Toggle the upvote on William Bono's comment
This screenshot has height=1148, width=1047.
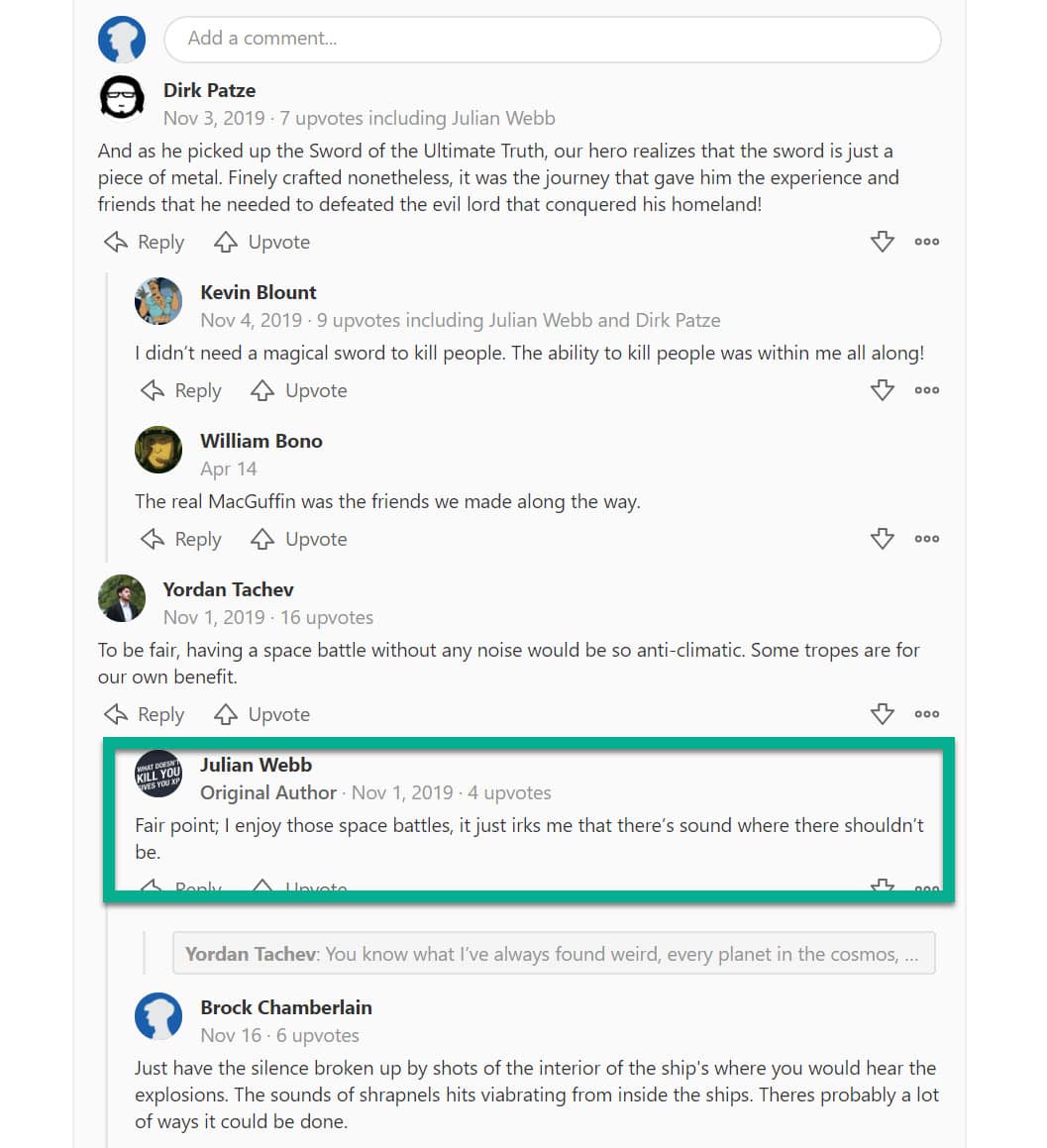coord(262,539)
